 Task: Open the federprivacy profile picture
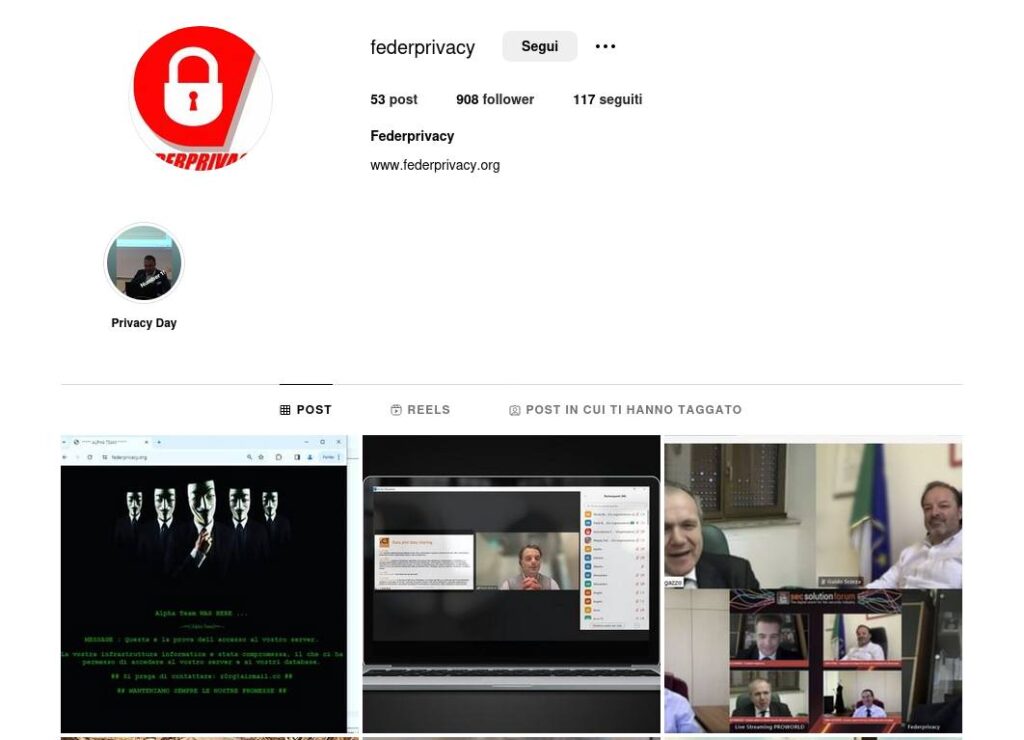200,98
